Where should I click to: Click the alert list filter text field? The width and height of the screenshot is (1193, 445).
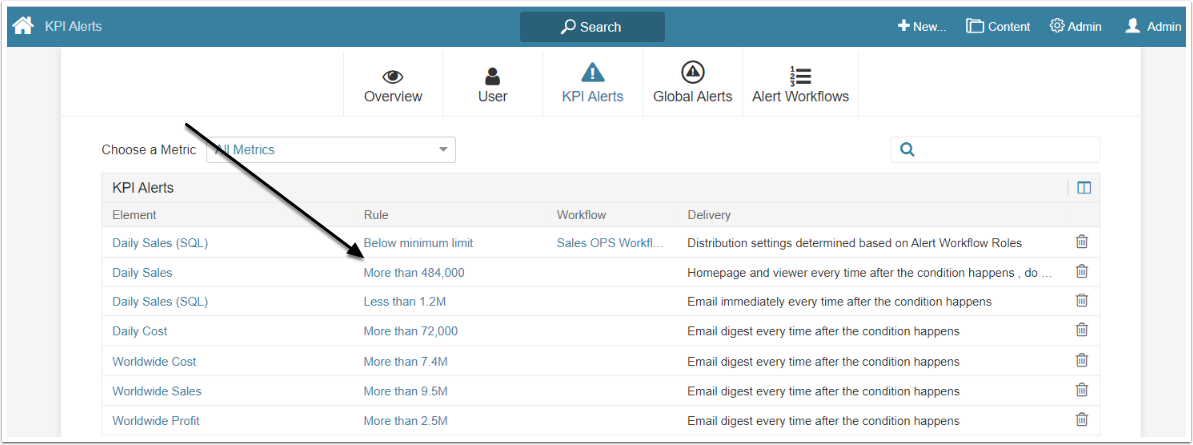[1005, 150]
